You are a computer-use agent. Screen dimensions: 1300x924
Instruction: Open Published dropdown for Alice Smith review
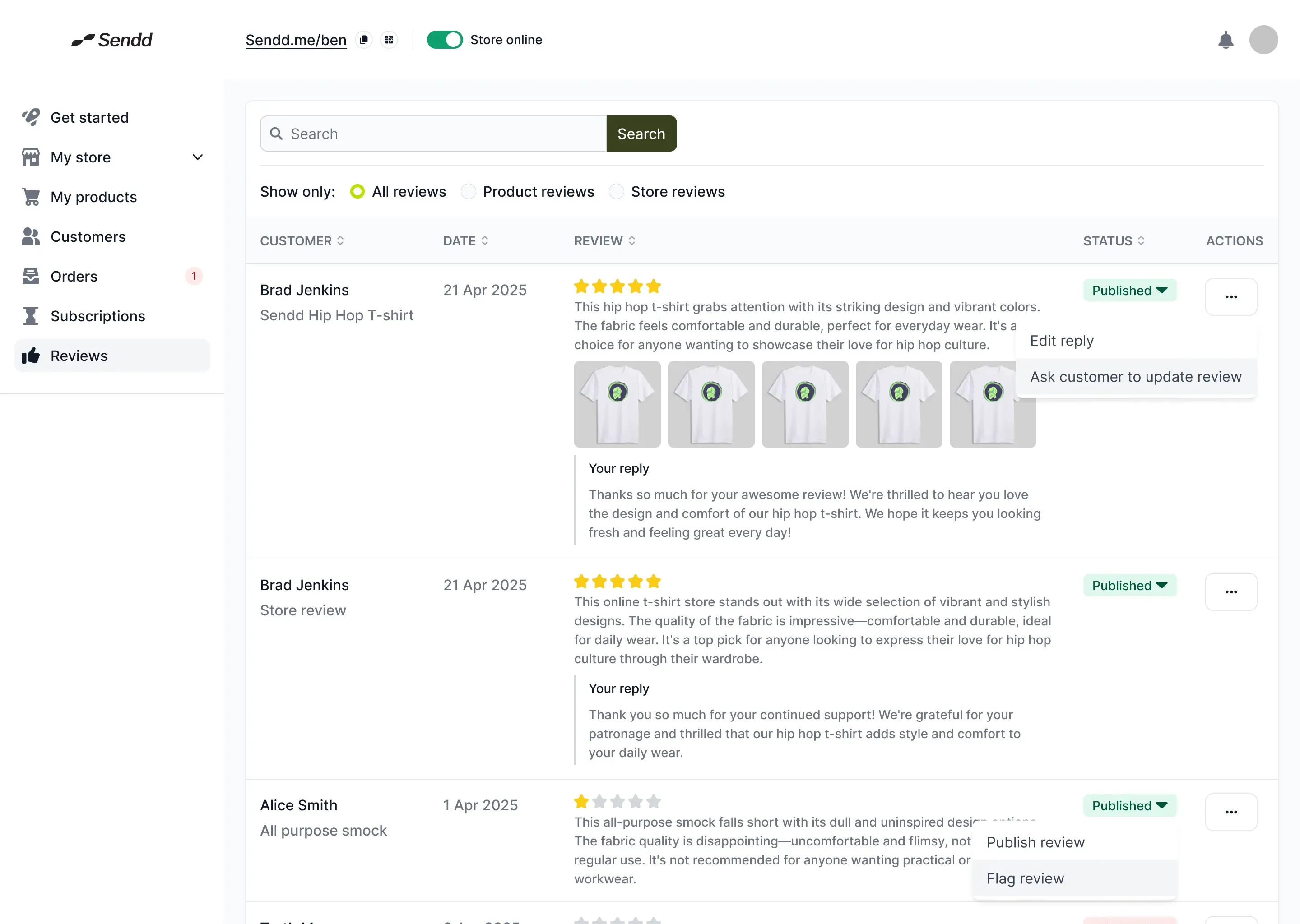click(1129, 806)
